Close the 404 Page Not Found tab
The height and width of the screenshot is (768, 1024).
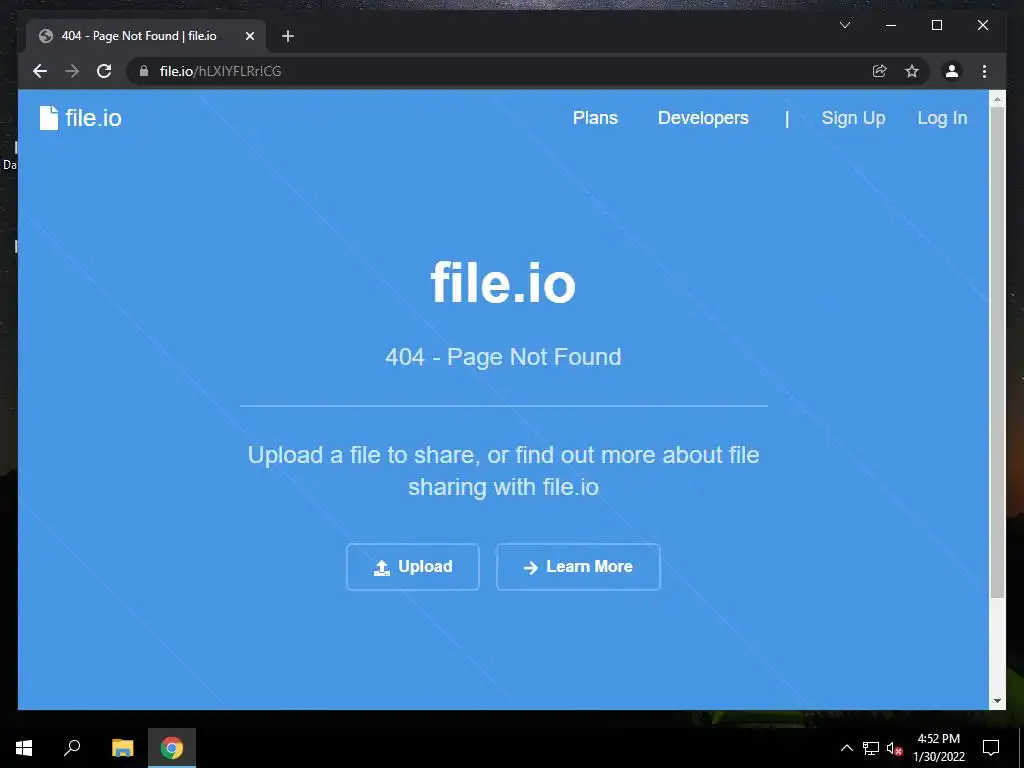[x=249, y=36]
